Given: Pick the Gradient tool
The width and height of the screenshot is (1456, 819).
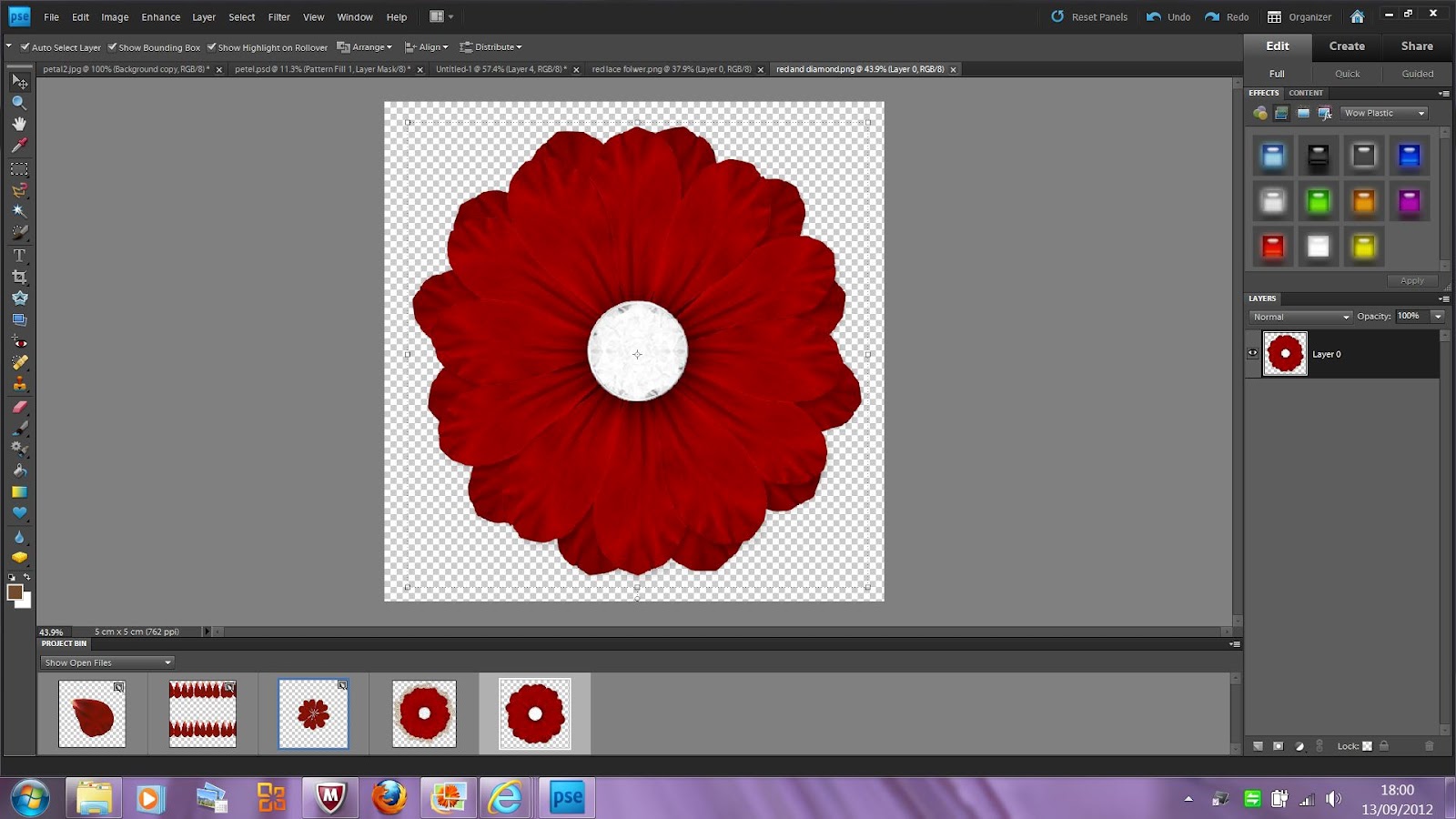Looking at the screenshot, I should point(19,491).
